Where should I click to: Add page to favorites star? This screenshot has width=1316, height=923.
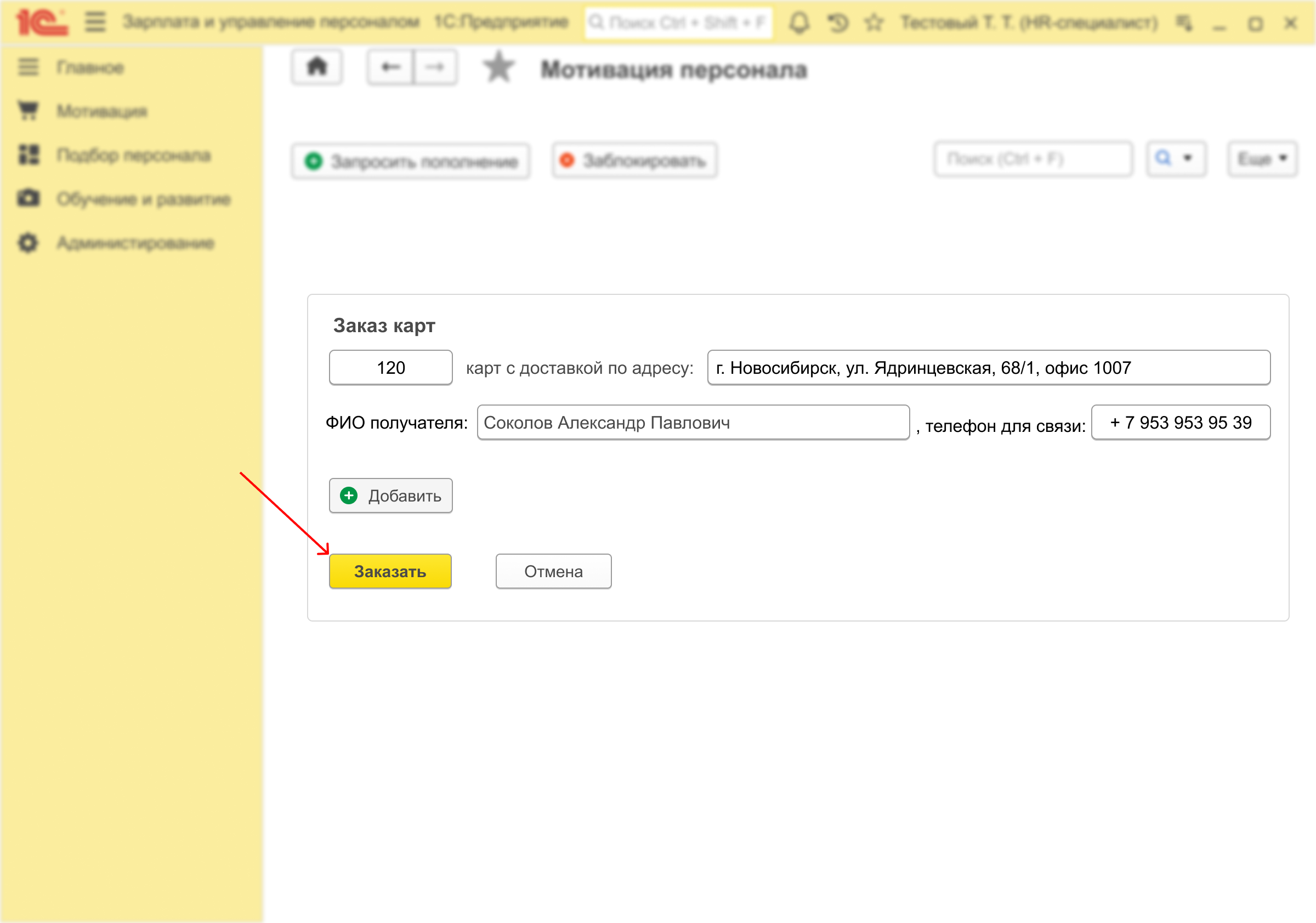pyautogui.click(x=498, y=67)
